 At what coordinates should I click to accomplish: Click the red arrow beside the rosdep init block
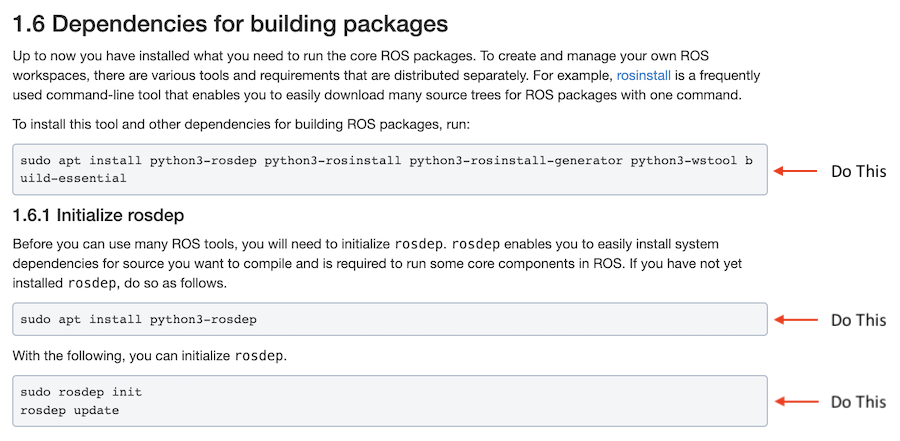(x=797, y=402)
